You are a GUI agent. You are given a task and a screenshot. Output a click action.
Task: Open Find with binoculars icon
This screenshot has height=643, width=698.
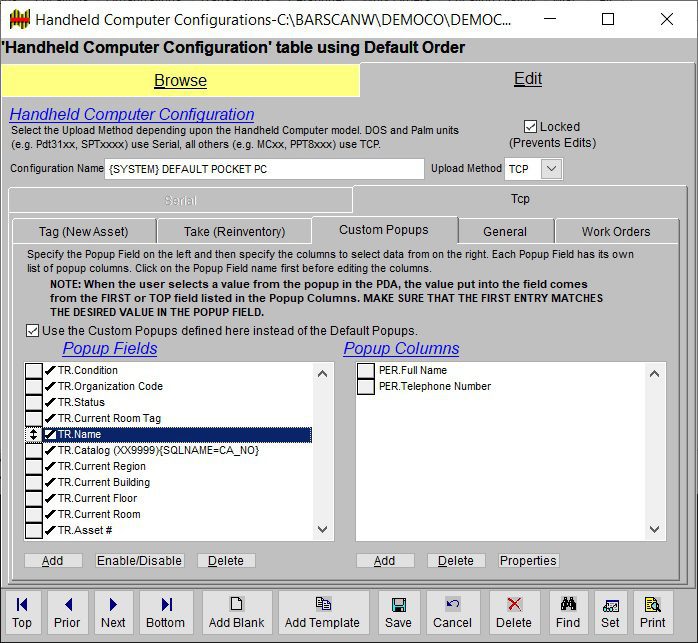point(568,612)
